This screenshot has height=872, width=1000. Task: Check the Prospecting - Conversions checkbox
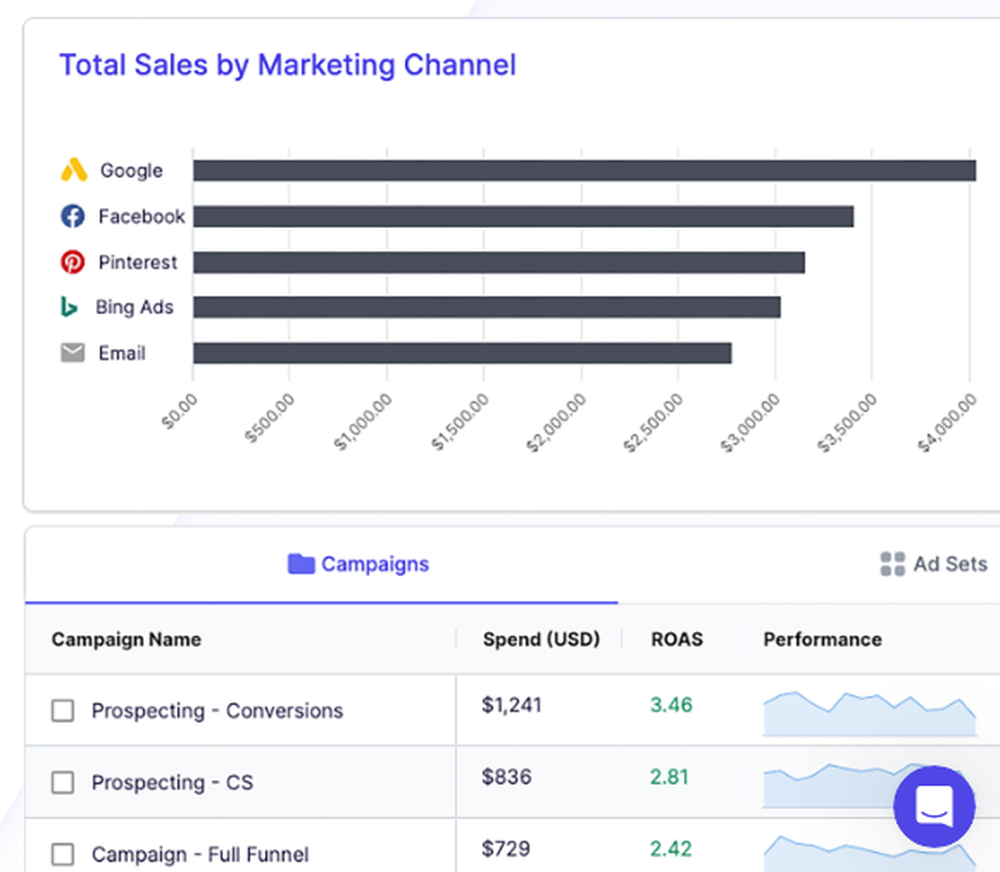62,711
